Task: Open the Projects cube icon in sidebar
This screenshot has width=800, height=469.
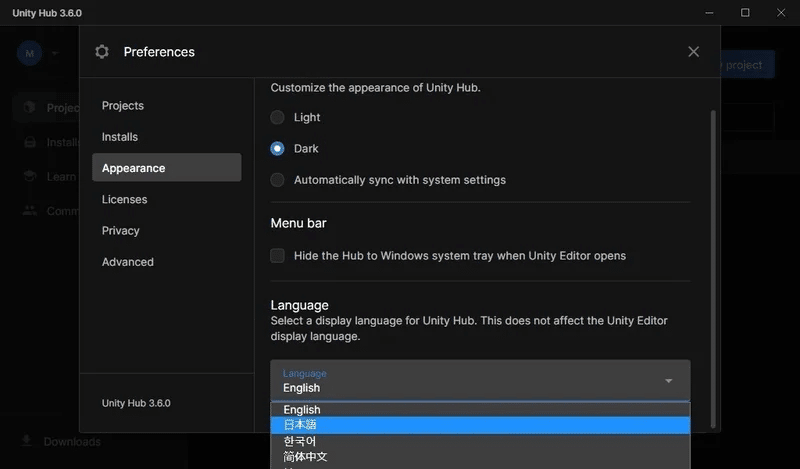Action: (x=30, y=107)
